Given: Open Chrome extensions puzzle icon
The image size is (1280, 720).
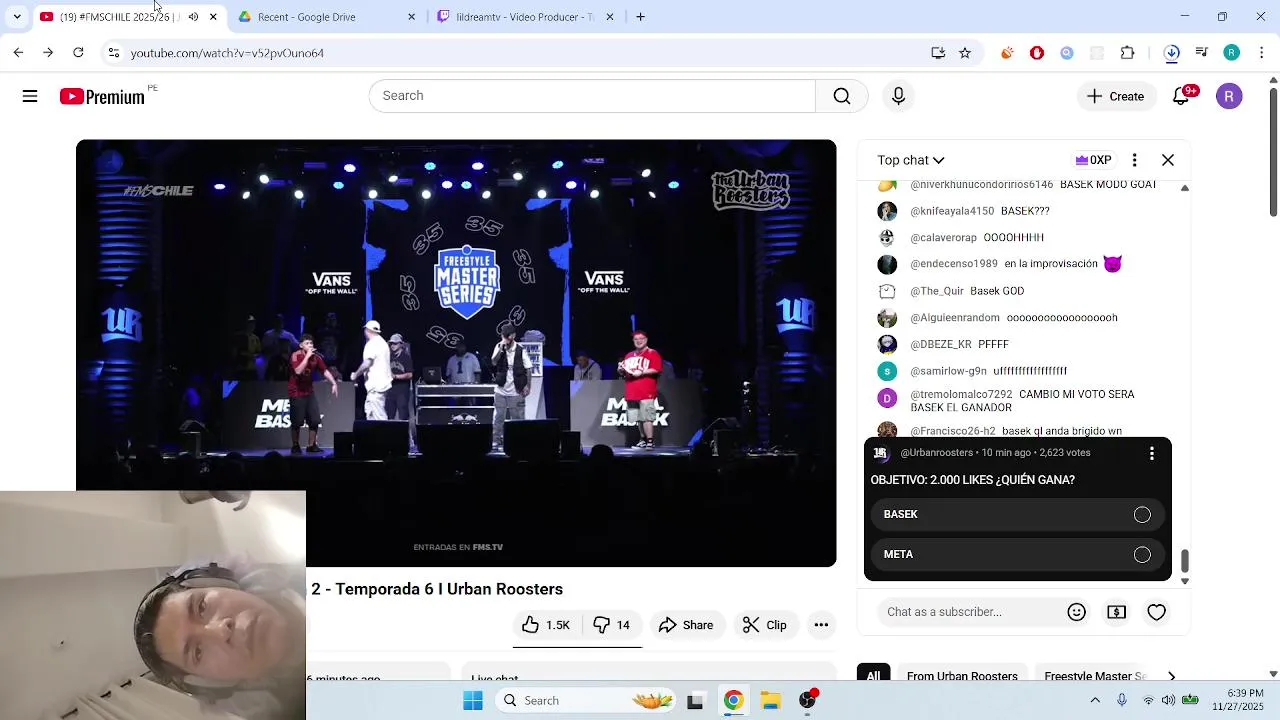Looking at the screenshot, I should click(x=1127, y=53).
